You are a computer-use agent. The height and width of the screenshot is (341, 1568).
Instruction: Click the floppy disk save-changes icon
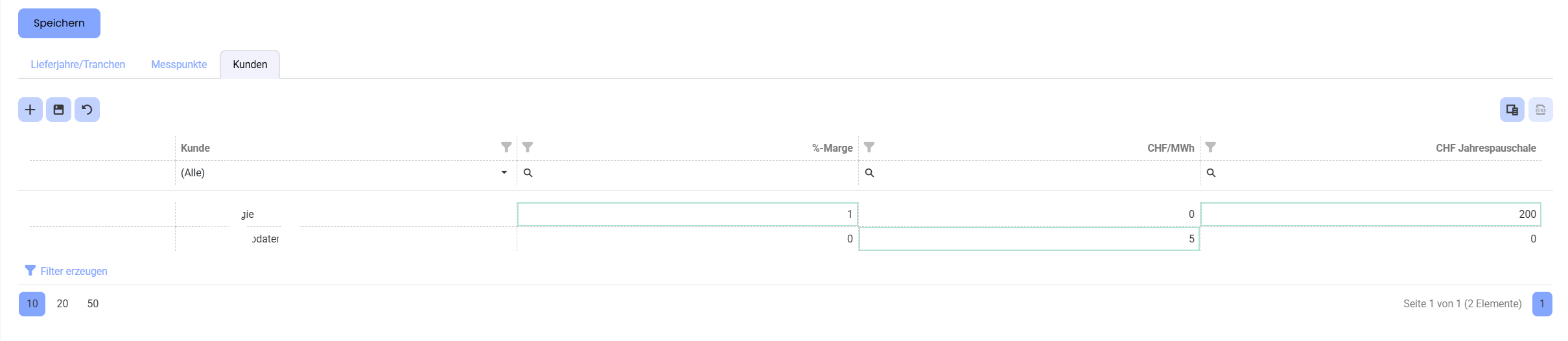58,110
